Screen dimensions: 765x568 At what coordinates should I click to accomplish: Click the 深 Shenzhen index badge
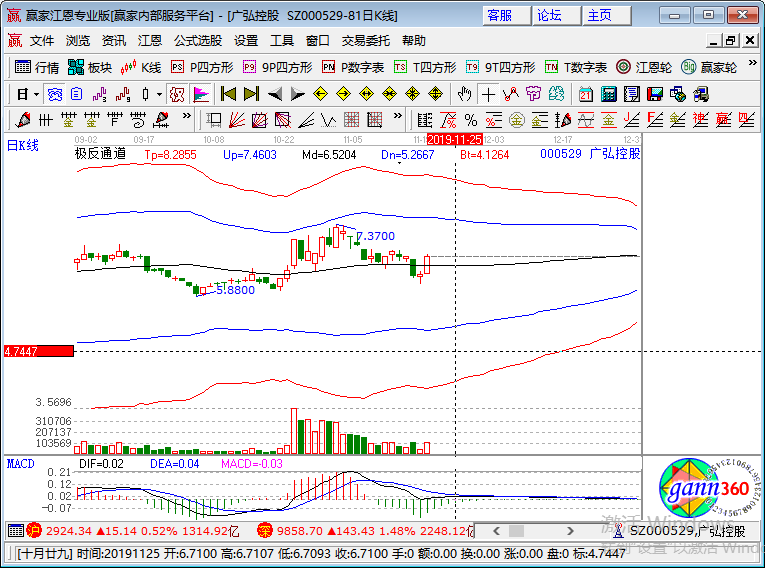pyautogui.click(x=264, y=530)
